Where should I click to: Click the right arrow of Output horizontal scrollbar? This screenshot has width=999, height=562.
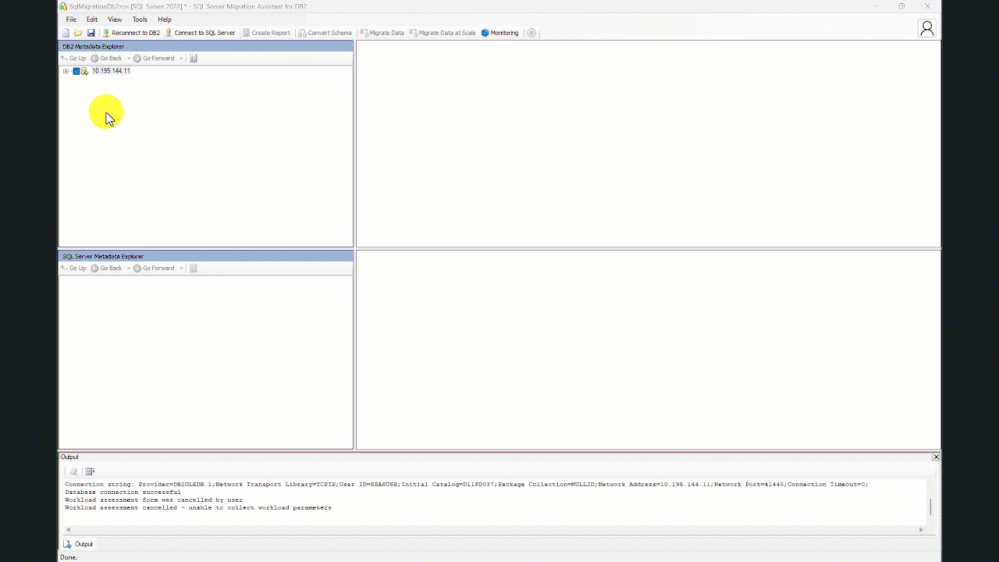tap(921, 530)
